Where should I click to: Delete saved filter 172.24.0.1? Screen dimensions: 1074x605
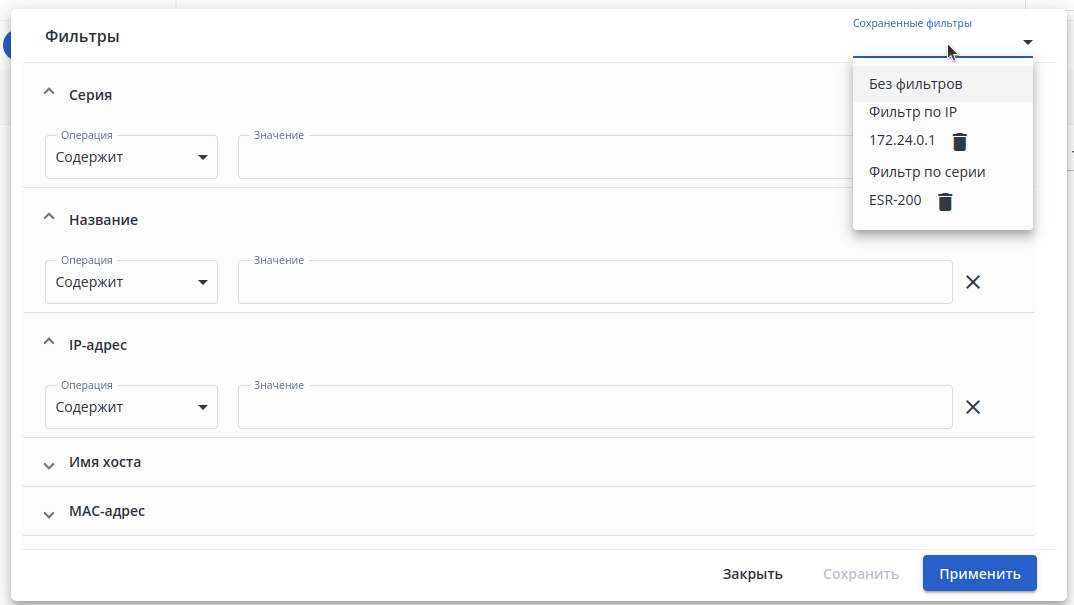(960, 141)
